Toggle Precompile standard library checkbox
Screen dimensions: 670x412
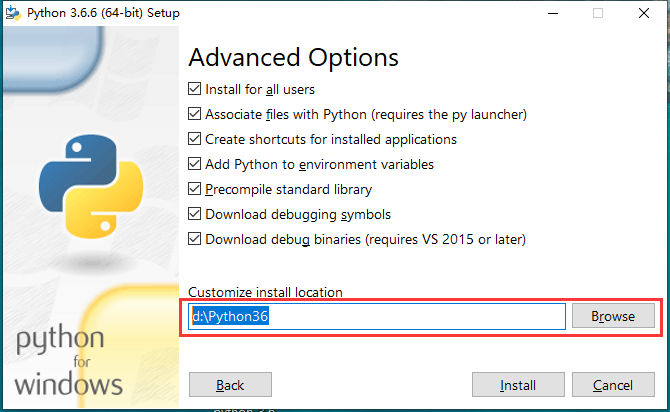coord(194,188)
